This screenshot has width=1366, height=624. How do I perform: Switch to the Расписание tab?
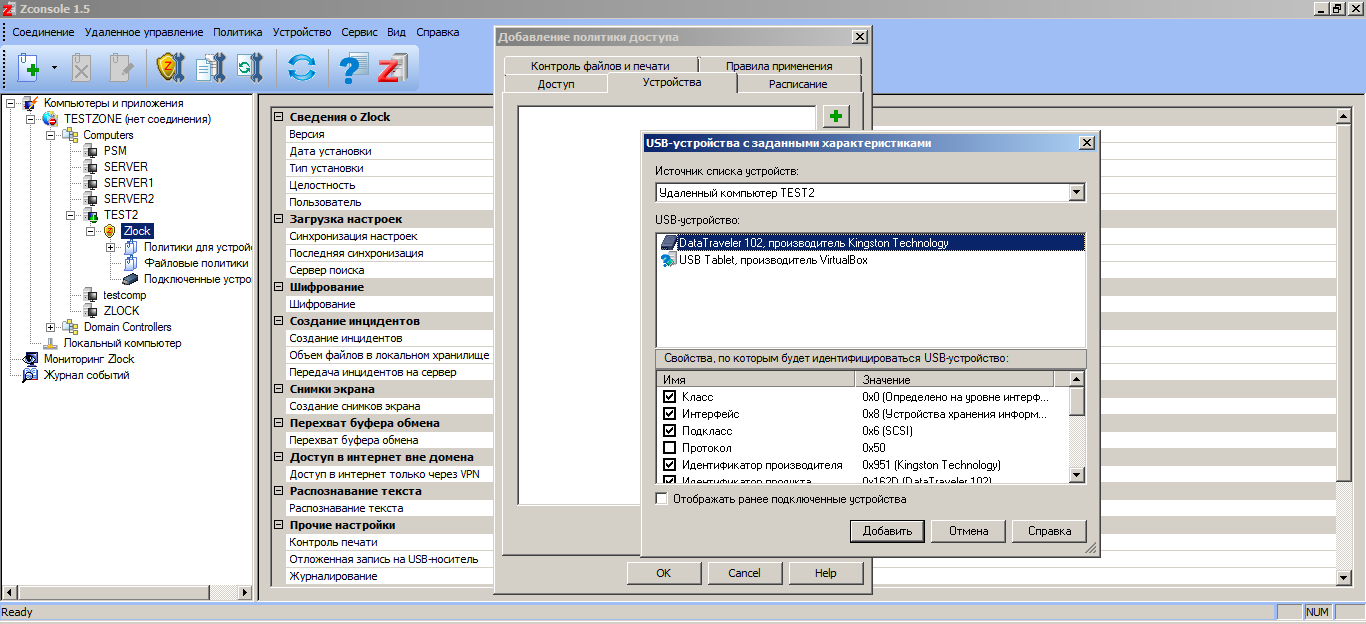(798, 84)
